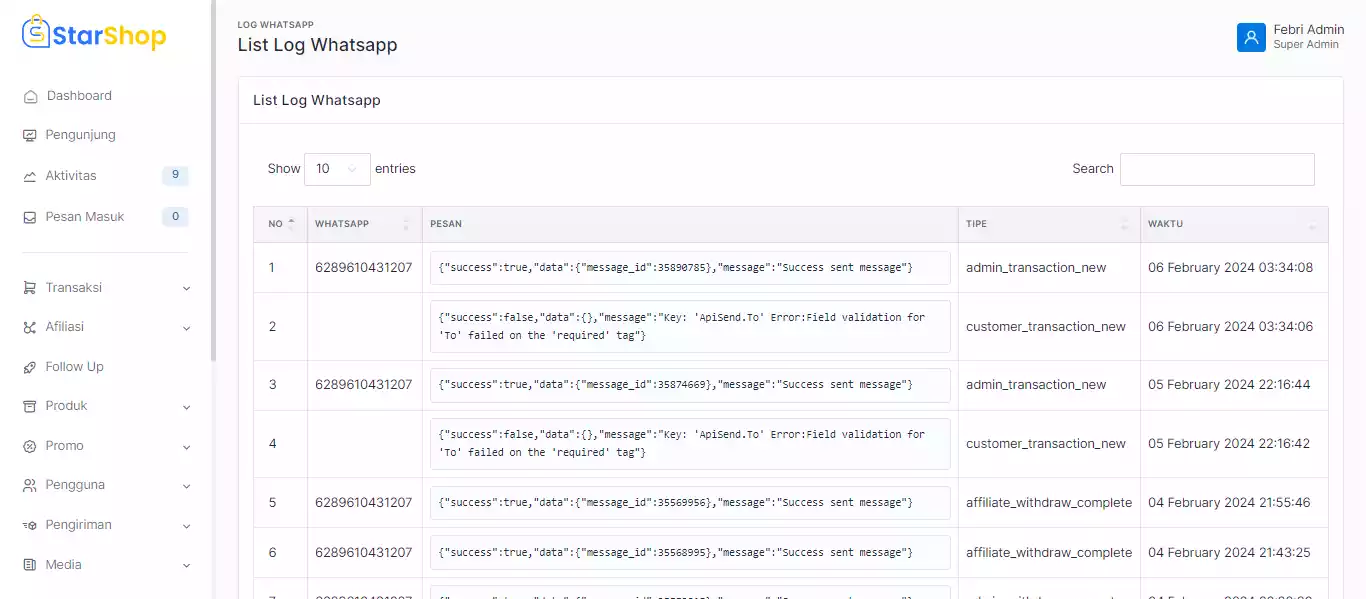Click the Aktivitas chart icon
The height and width of the screenshot is (599, 1366).
click(x=30, y=176)
